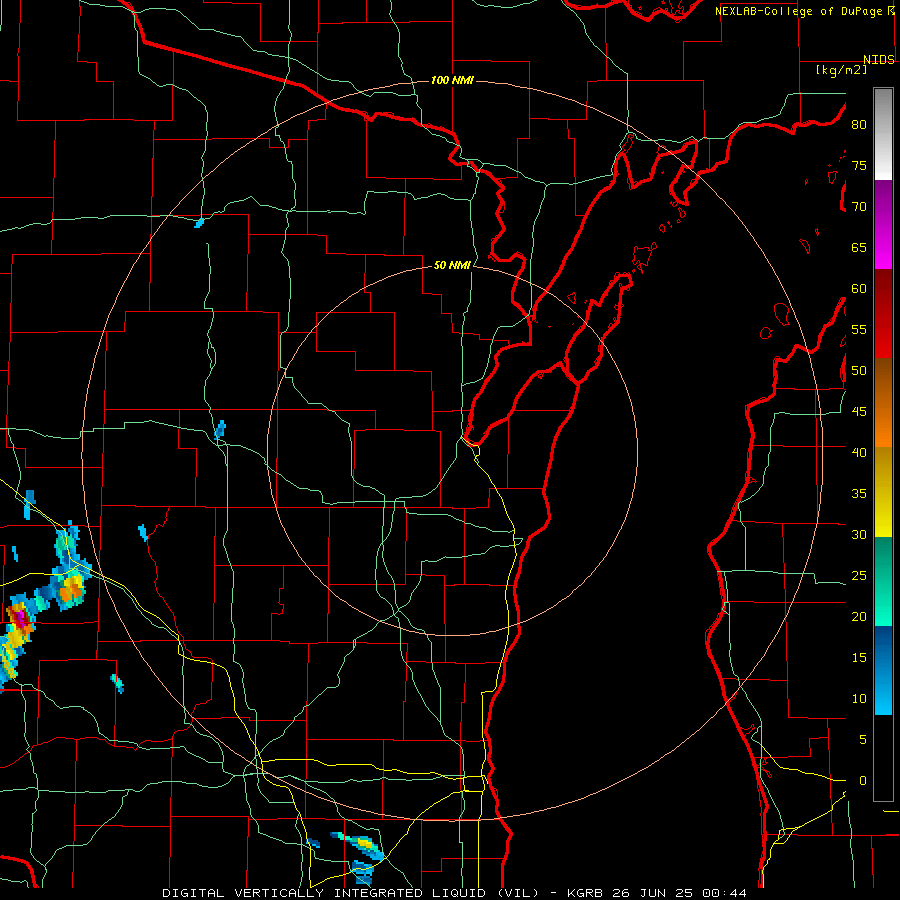Click the NIDS label
The height and width of the screenshot is (900, 900).
878,59
